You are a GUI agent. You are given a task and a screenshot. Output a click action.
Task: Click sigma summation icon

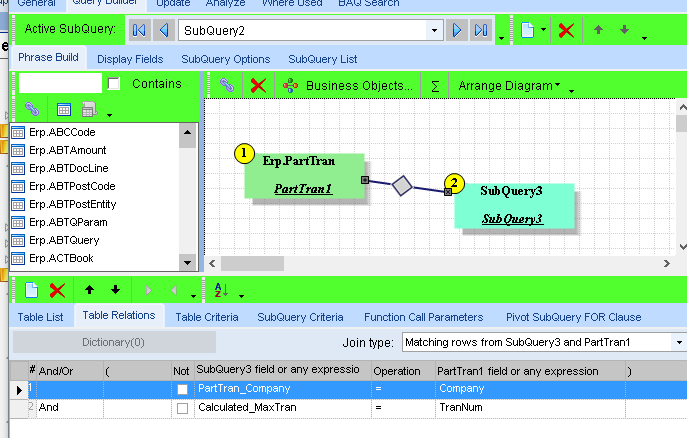pos(435,86)
